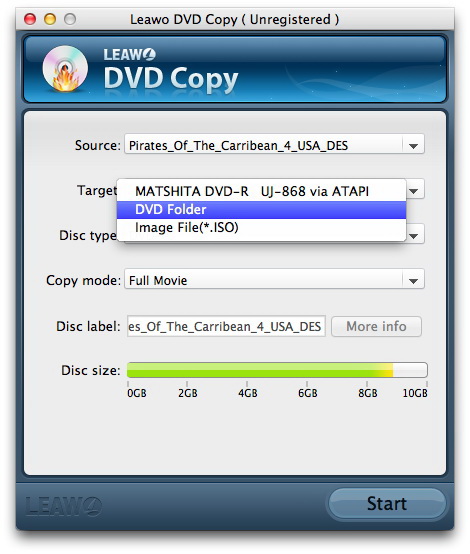470x554 pixels.
Task: Click the yellow minimize window button
Action: (x=50, y=19)
